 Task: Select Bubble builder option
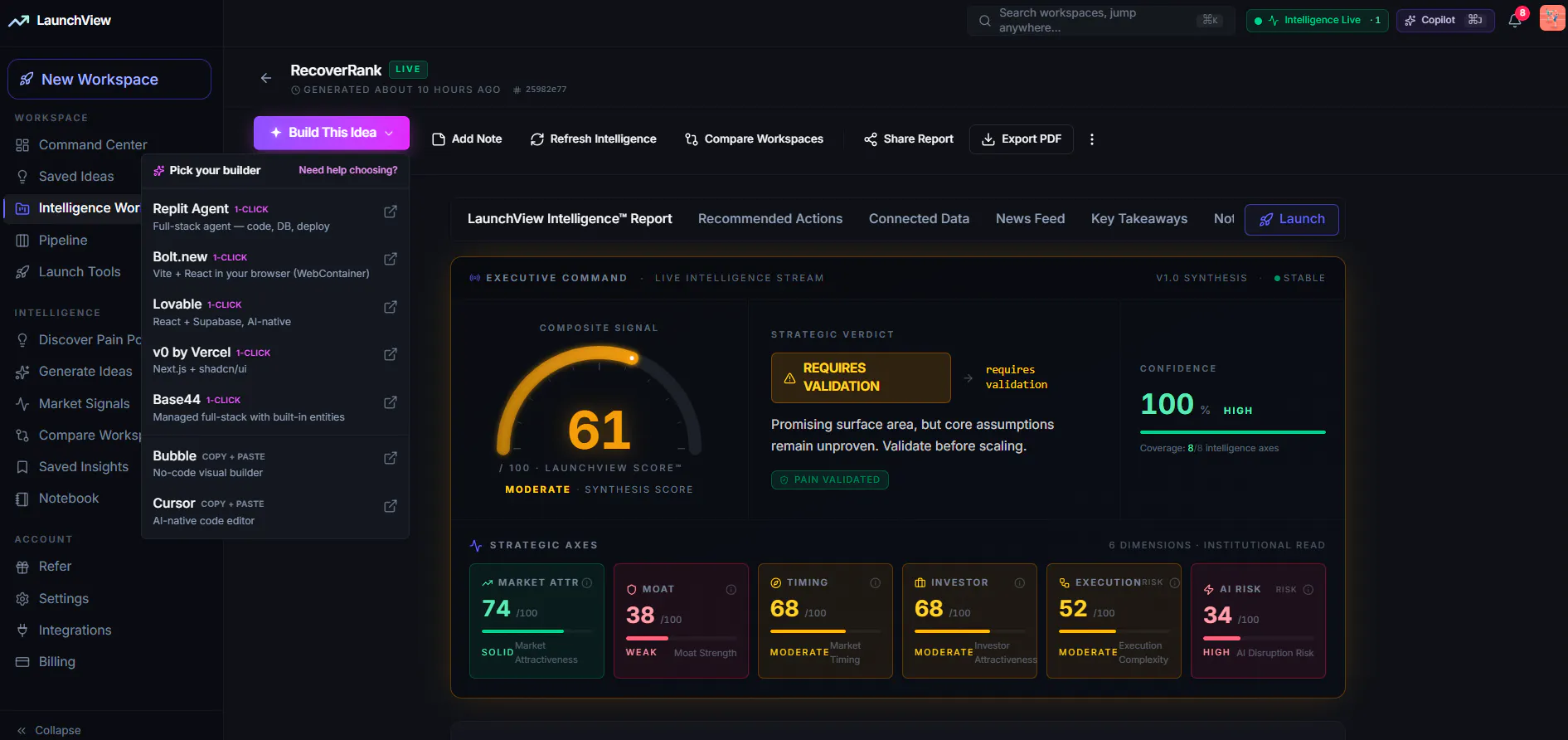pyautogui.click(x=275, y=464)
